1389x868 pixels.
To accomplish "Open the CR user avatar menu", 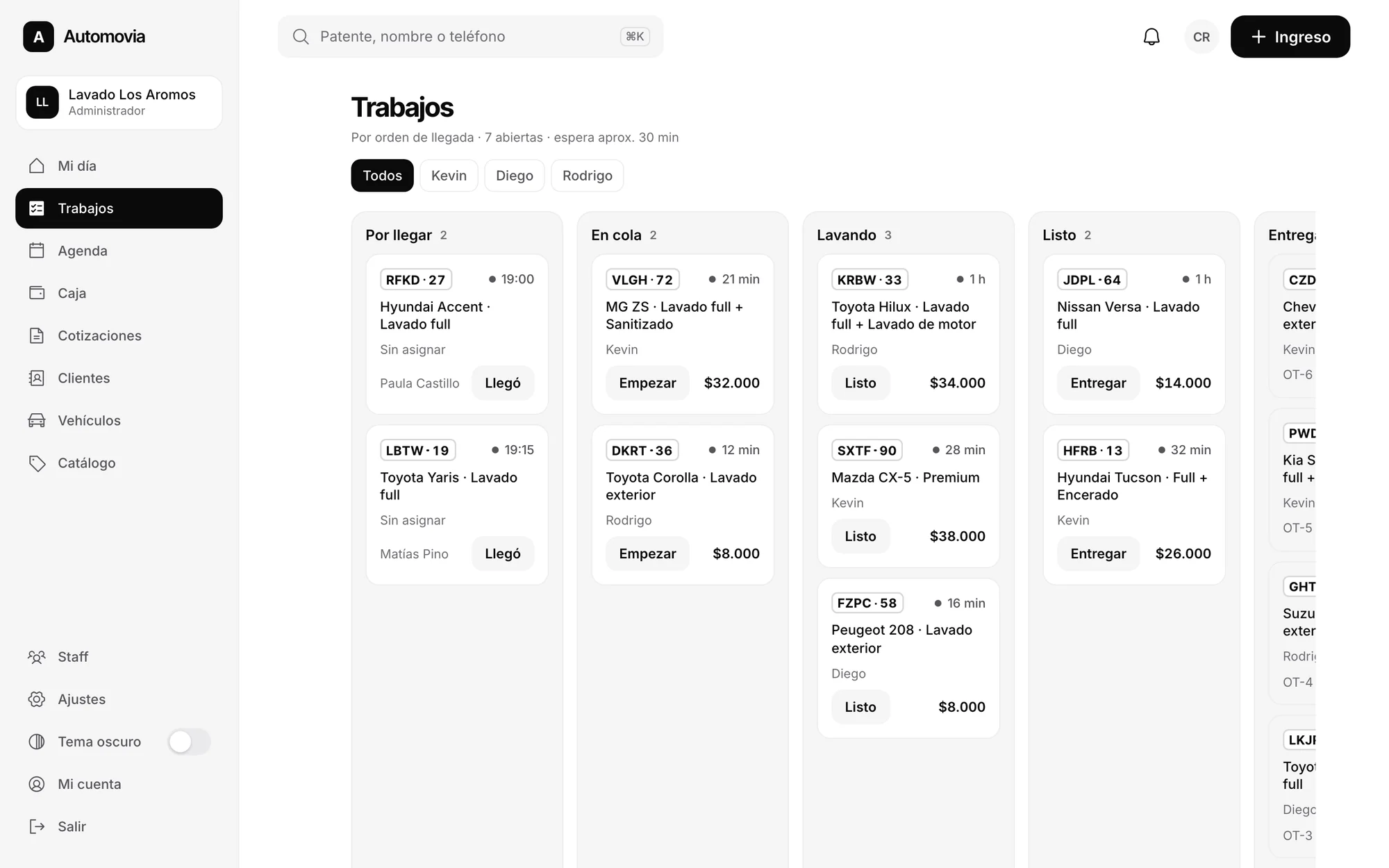I will click(x=1201, y=37).
